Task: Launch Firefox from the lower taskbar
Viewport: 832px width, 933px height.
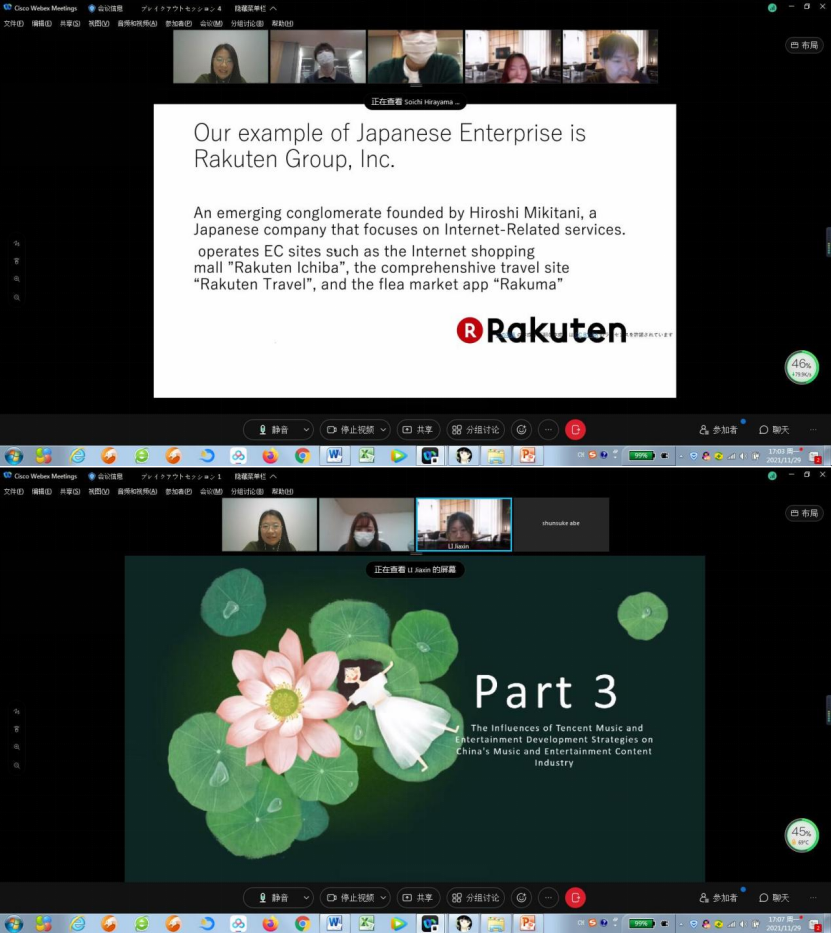Action: coord(270,924)
